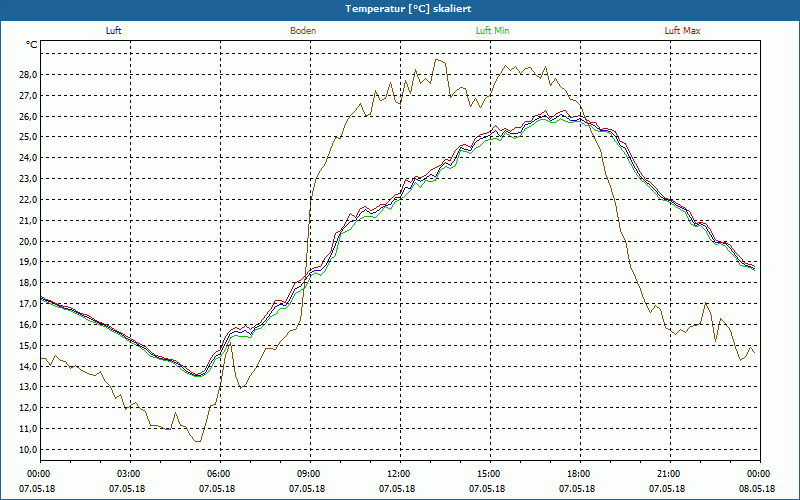
Task: Select the brown 'Boden' legend label
Action: coord(303,31)
